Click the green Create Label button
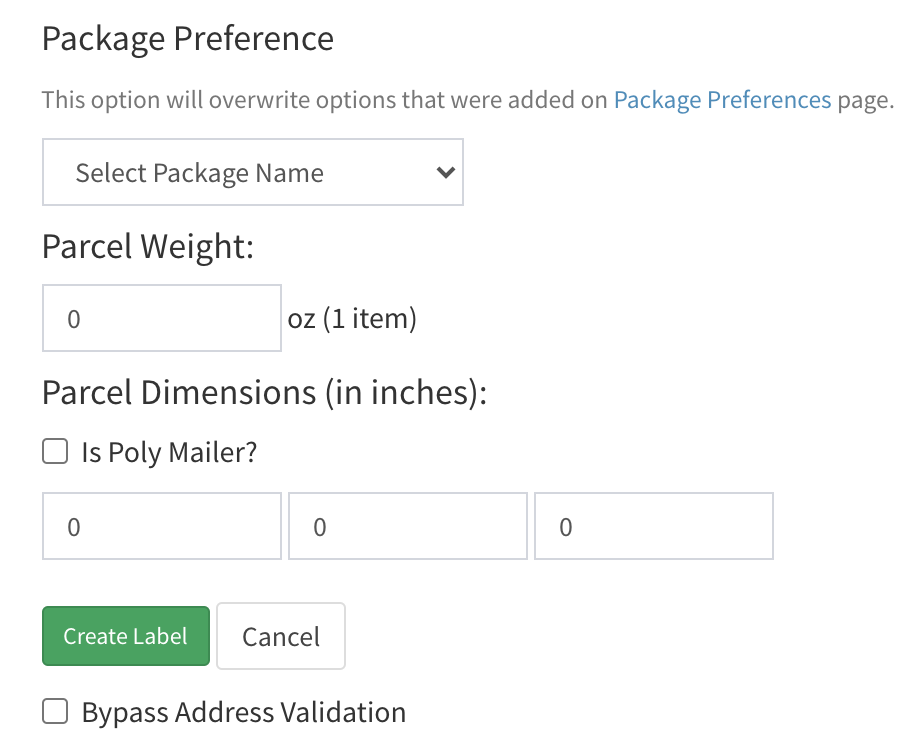 (126, 636)
